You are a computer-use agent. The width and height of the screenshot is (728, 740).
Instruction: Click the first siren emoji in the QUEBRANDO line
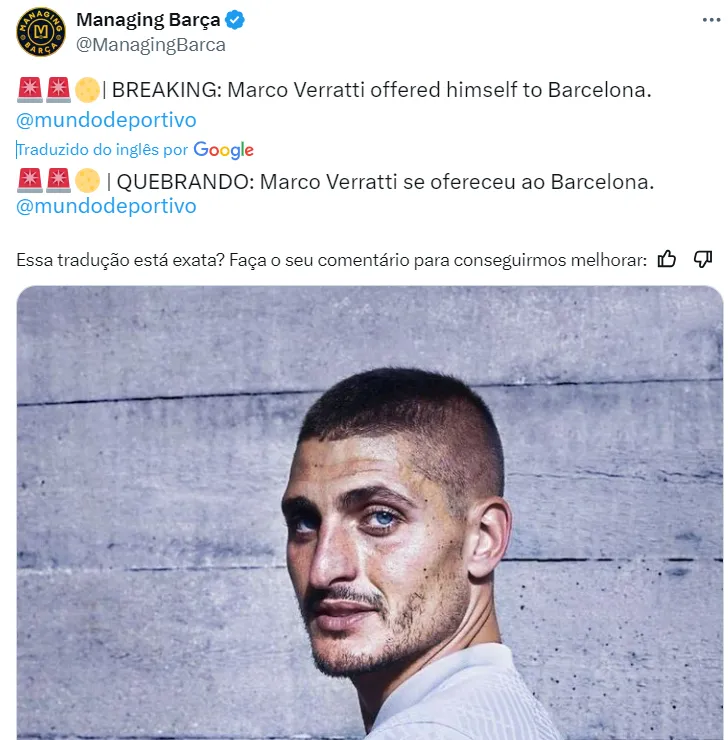(x=30, y=181)
